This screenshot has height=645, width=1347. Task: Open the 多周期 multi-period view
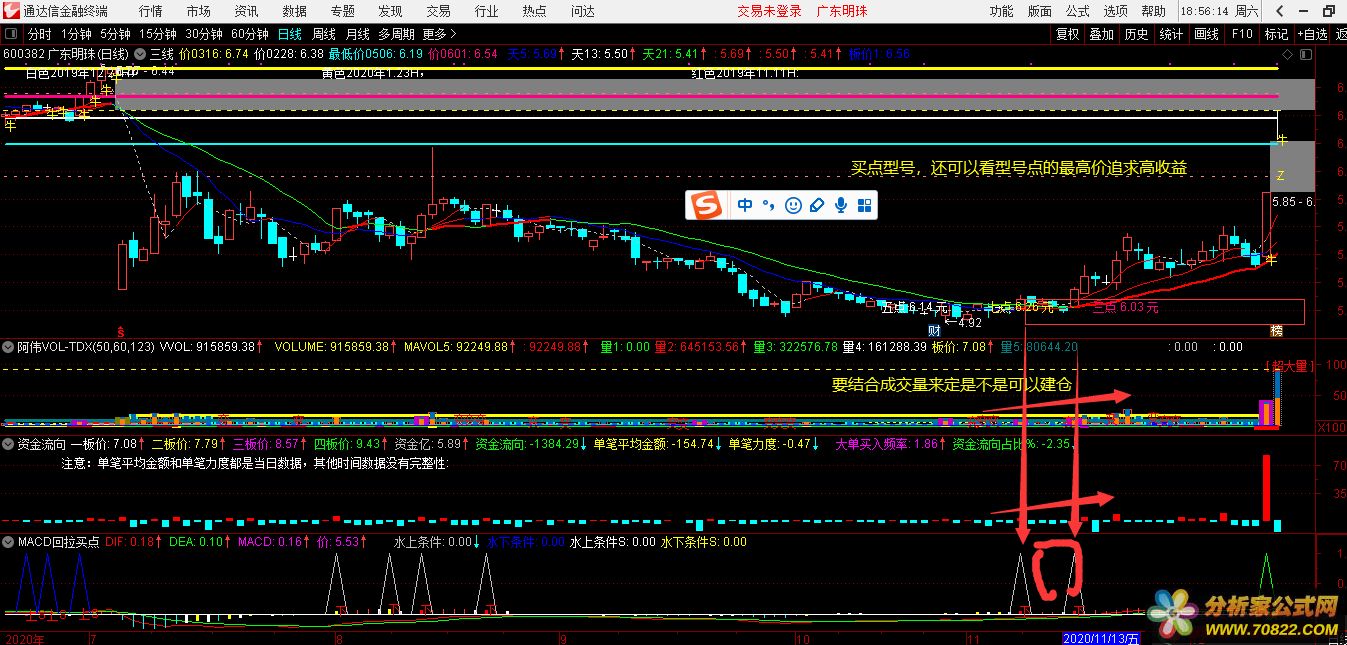(x=397, y=34)
